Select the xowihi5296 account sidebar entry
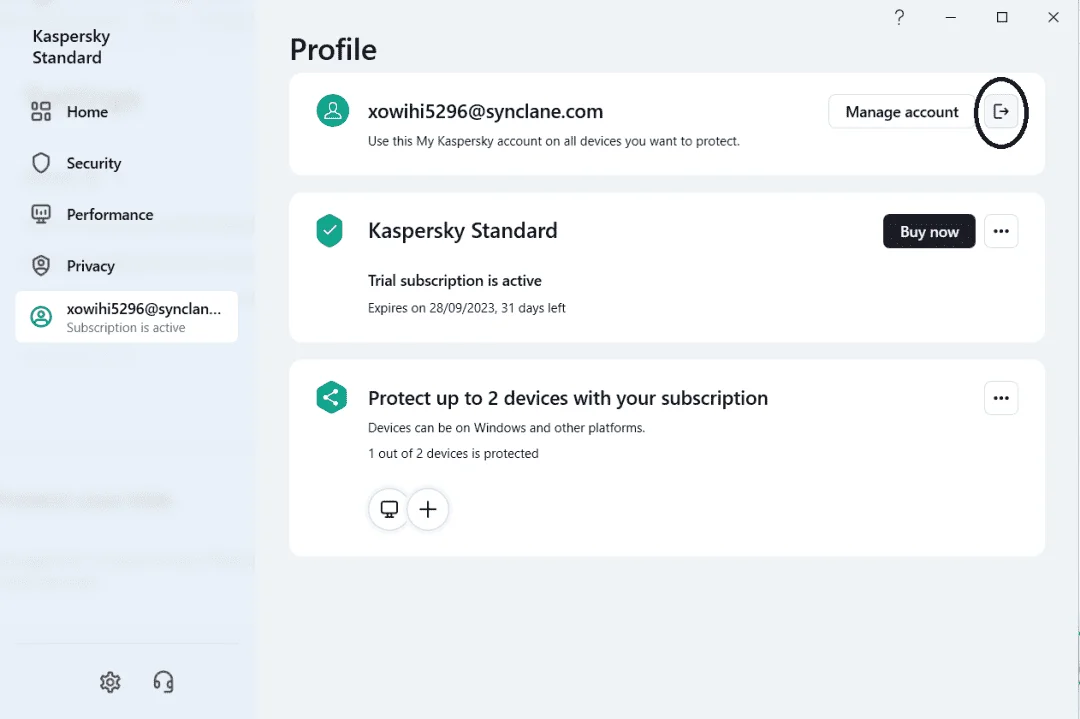Viewport: 1080px width, 719px height. (127, 317)
